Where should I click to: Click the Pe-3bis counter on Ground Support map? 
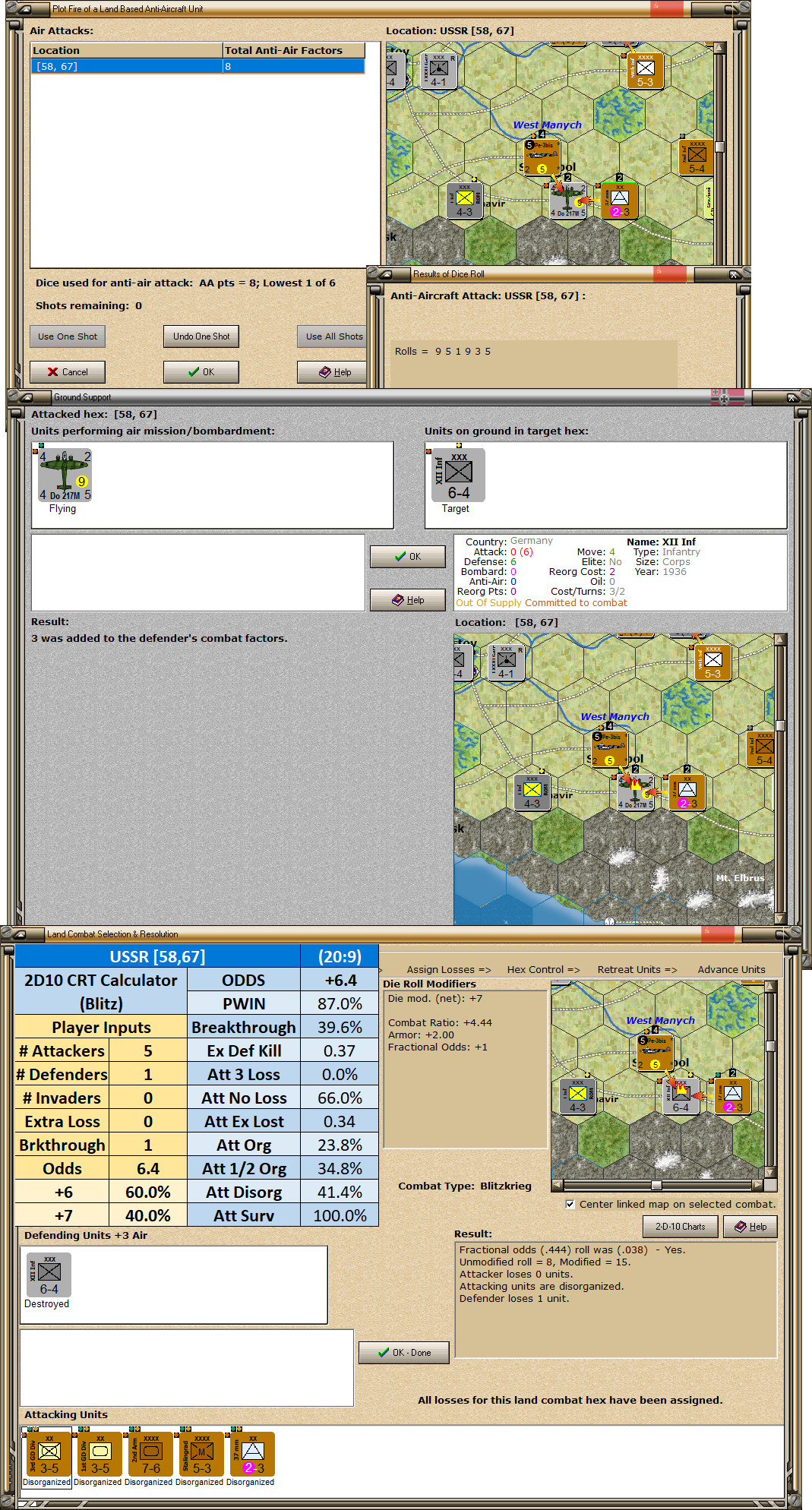[x=609, y=749]
